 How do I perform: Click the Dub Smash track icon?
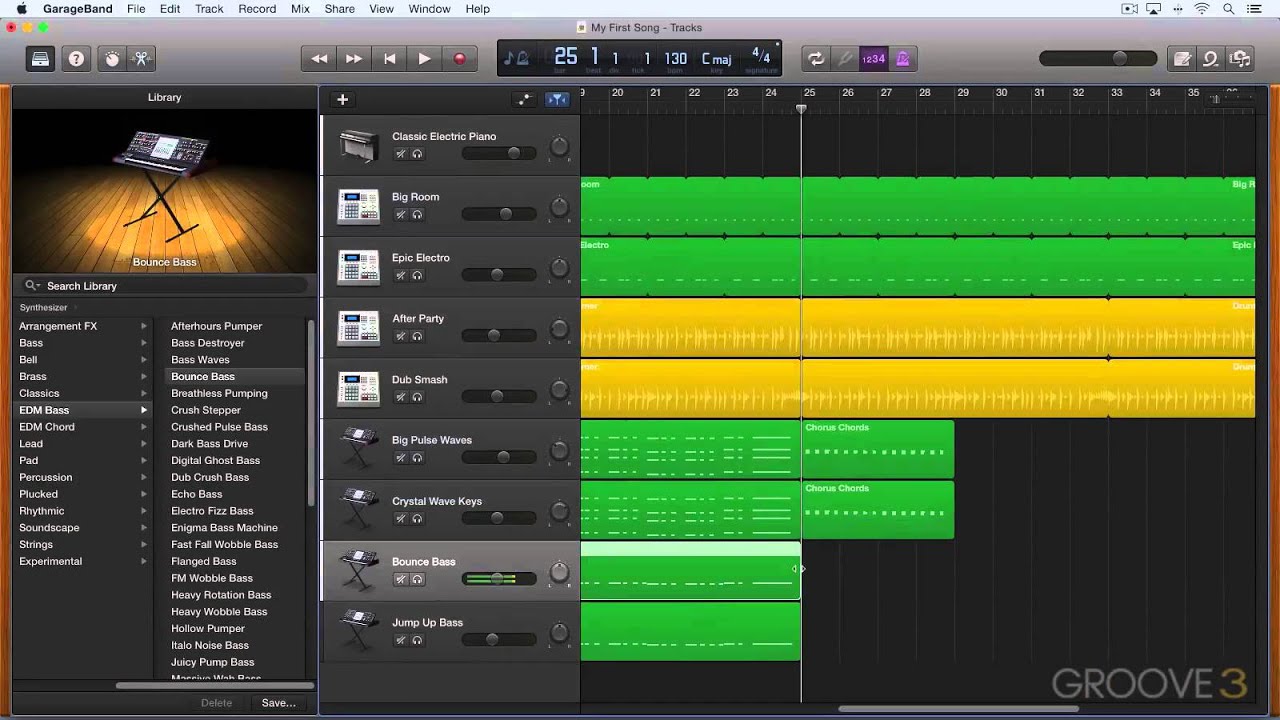[x=358, y=388]
